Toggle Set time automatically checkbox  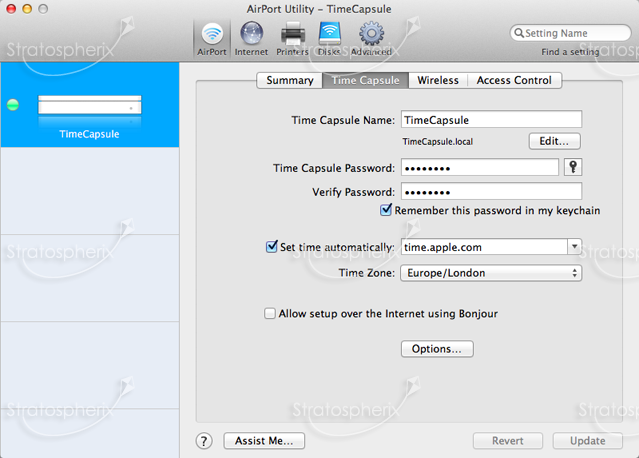point(271,247)
